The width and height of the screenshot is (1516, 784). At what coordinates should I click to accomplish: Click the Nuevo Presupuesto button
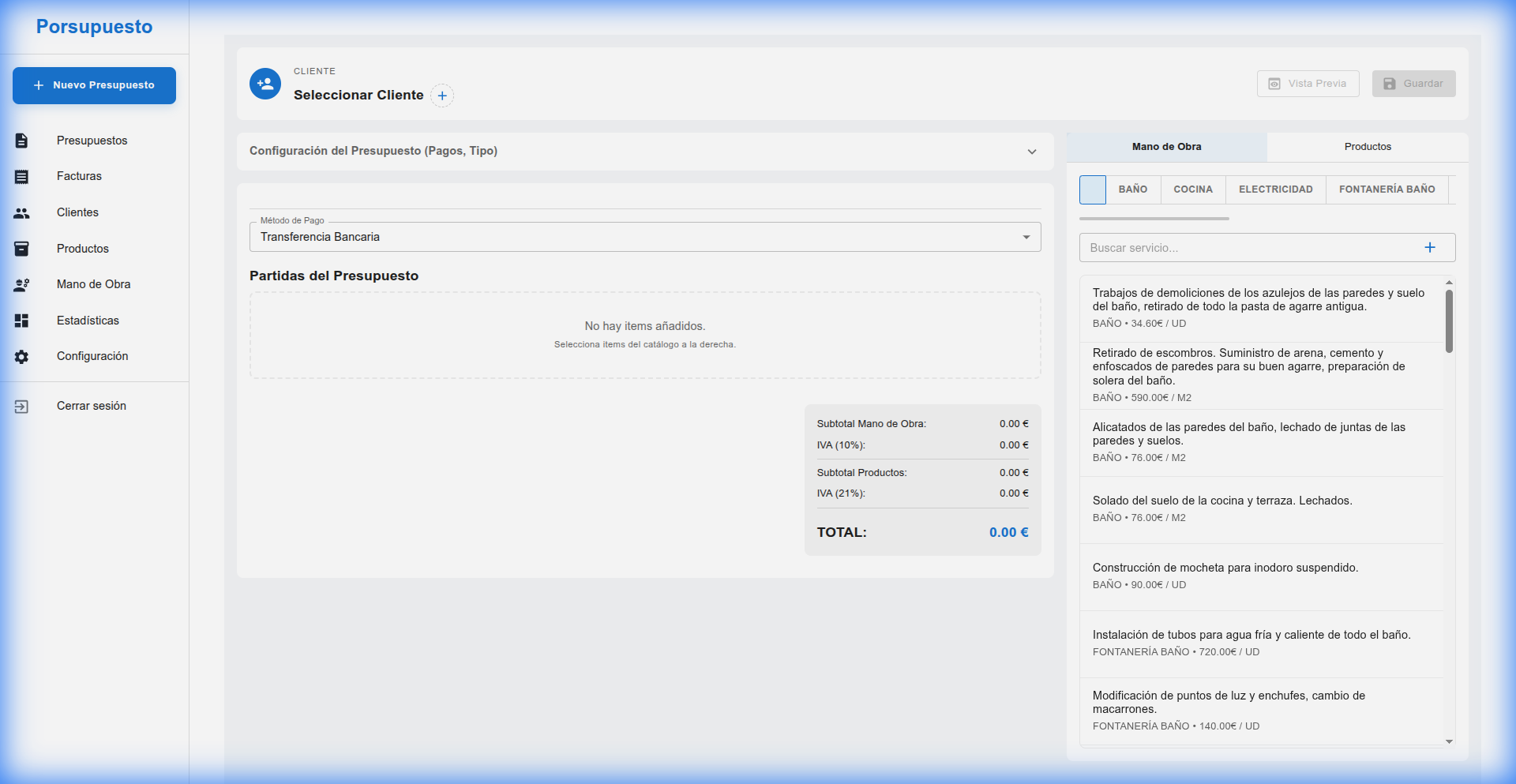[x=94, y=85]
